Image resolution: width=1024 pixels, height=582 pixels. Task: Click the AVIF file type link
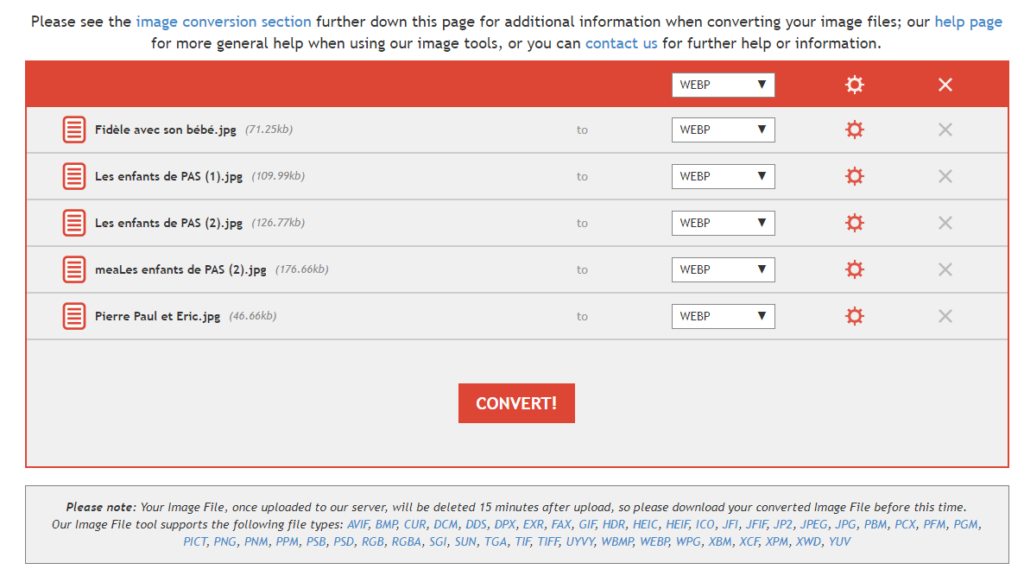point(357,524)
